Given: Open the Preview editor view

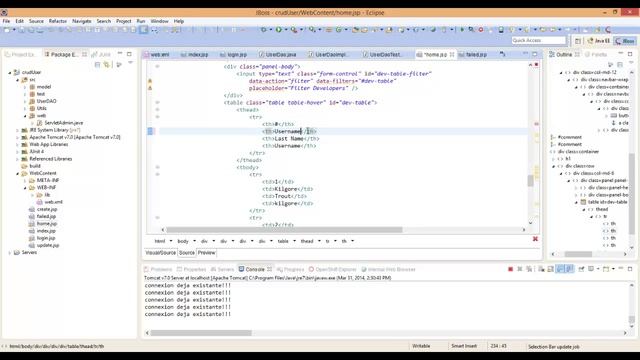Looking at the screenshot, I should [x=207, y=253].
